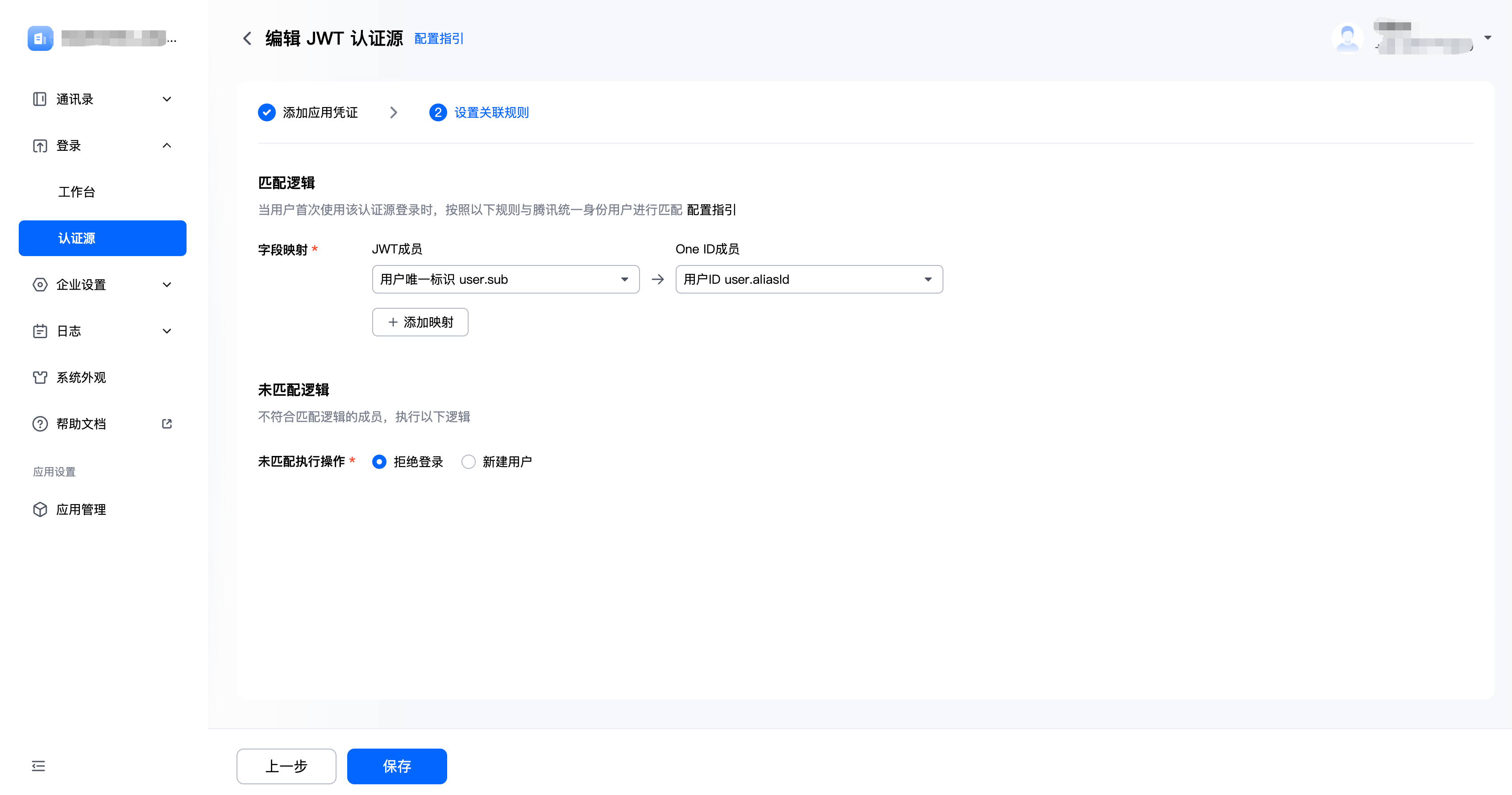Click the 企业设置 gear icon in sidebar
The image size is (1512, 795).
coord(39,285)
